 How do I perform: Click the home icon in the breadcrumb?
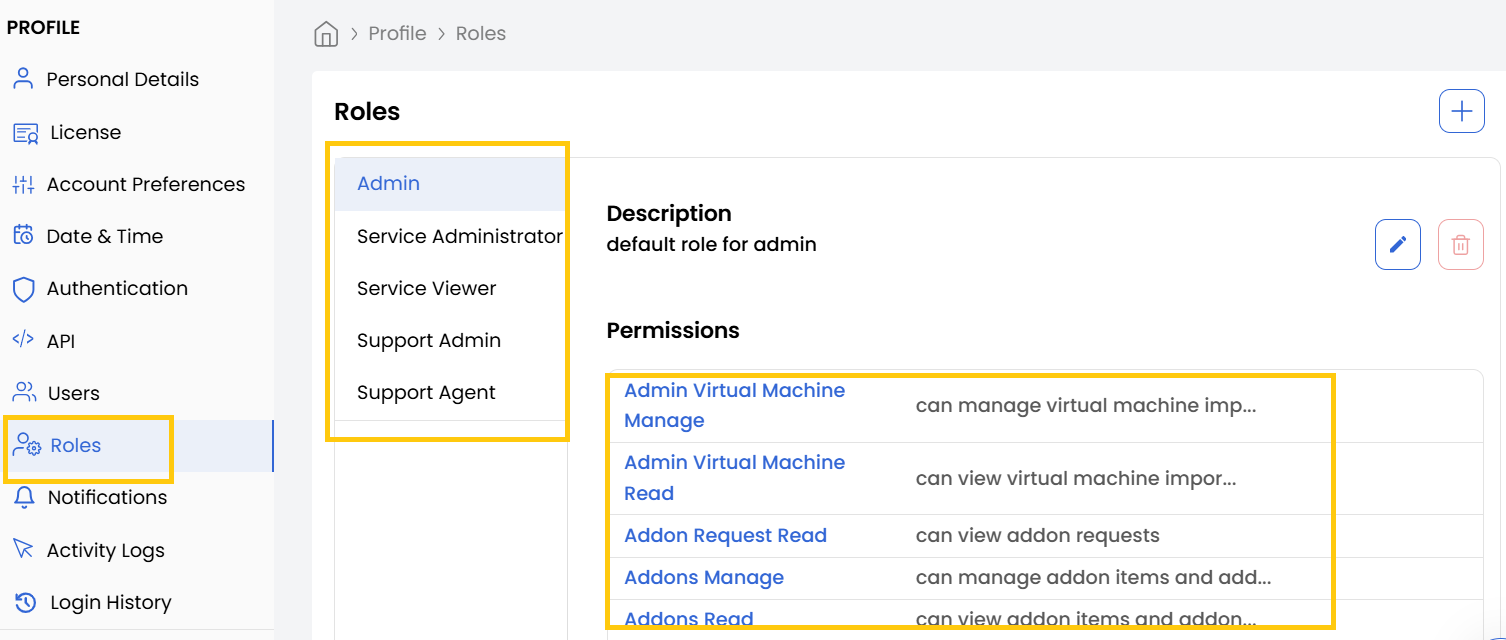point(326,33)
